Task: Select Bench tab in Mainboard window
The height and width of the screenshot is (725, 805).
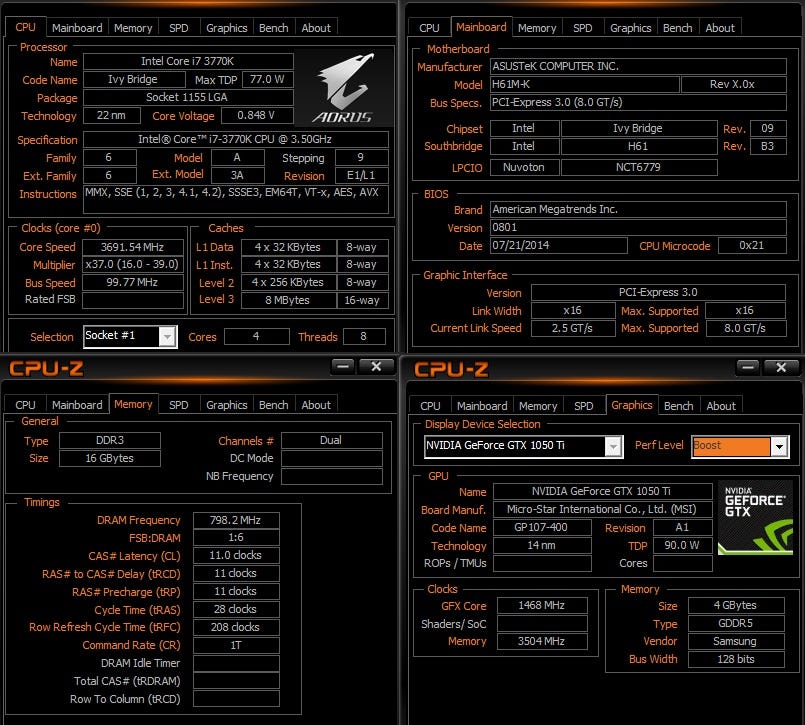Action: [x=678, y=28]
